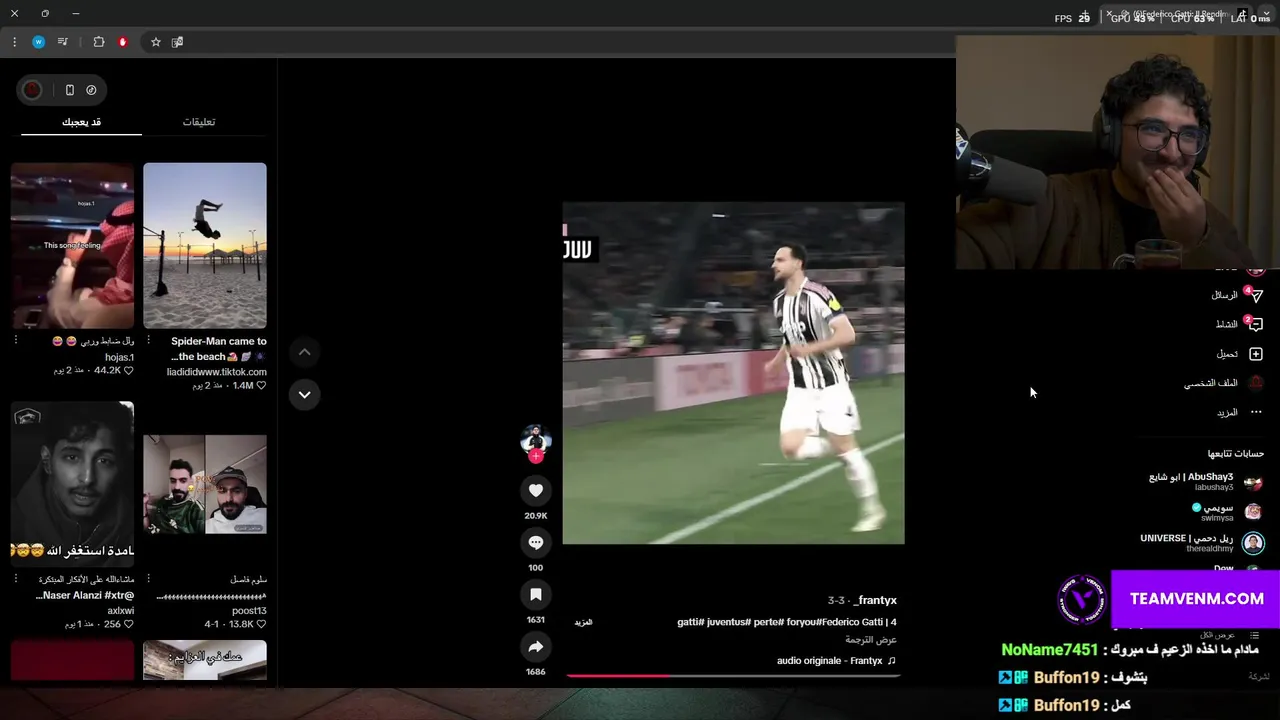This screenshot has height=720, width=1280.
Task: Go to next video with down chevron
Action: (x=305, y=394)
